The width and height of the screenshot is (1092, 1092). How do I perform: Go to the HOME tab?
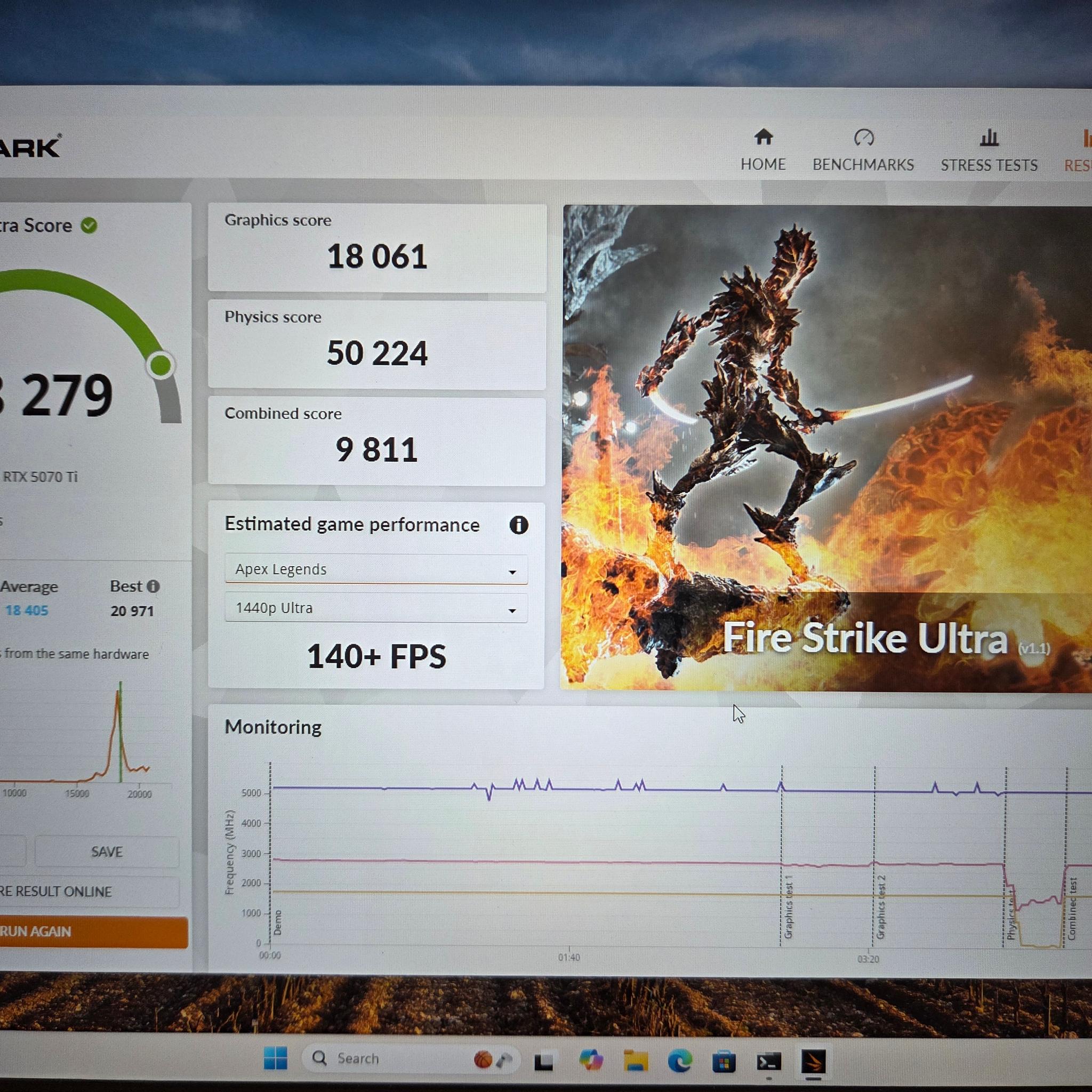(x=763, y=150)
